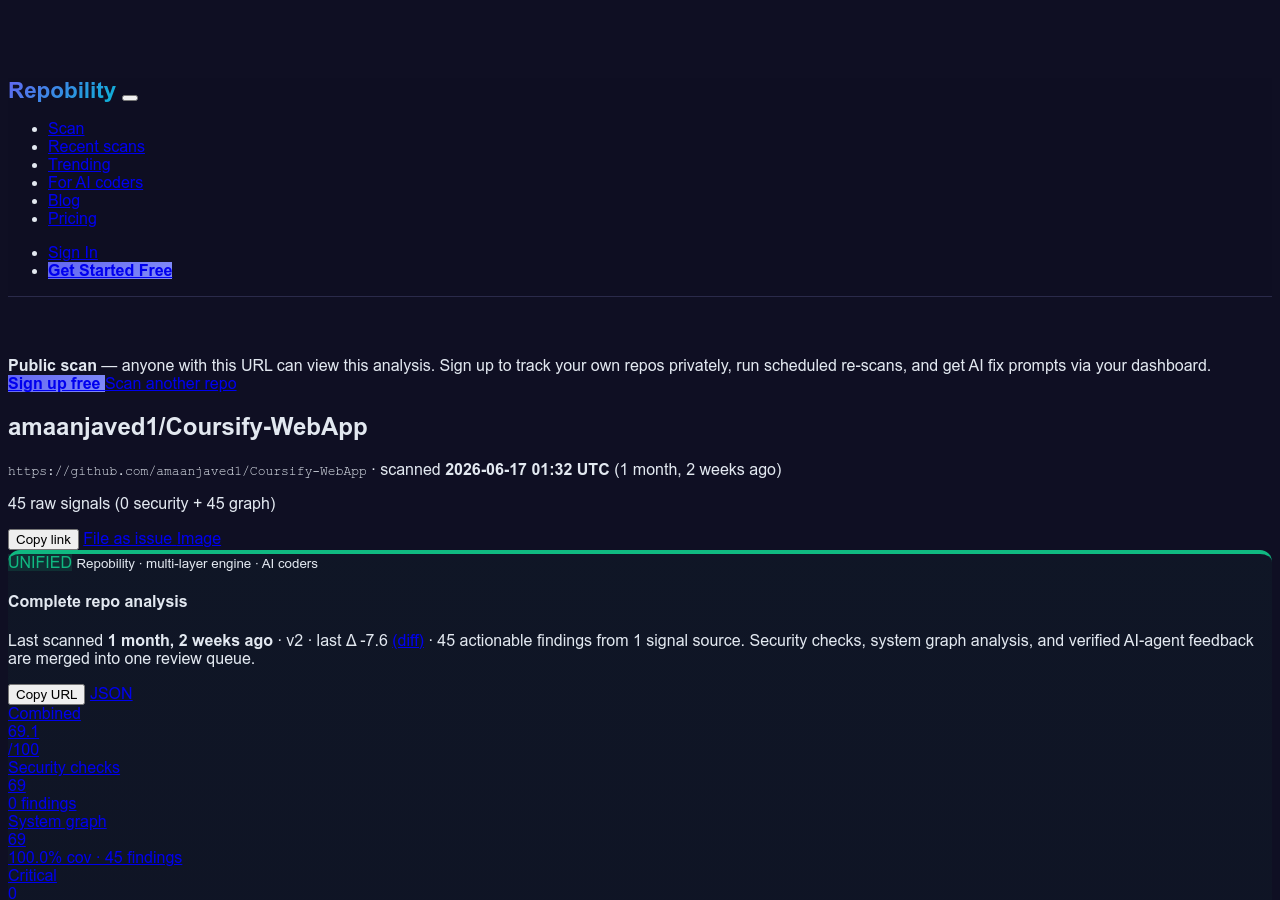Click the scan timestamp 2026-06-17 01:32 UTC
Image resolution: width=1280 pixels, height=900 pixels.
click(x=527, y=469)
